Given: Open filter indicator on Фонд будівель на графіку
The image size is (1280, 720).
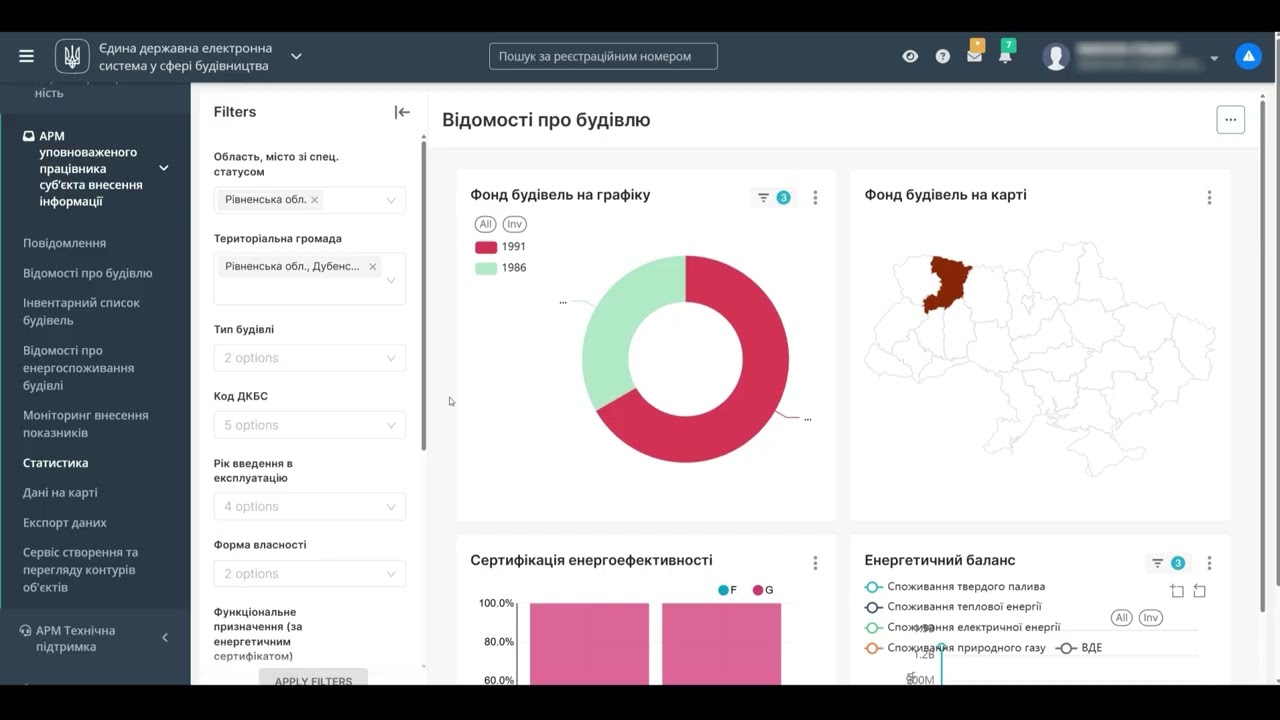Looking at the screenshot, I should click(x=773, y=198).
